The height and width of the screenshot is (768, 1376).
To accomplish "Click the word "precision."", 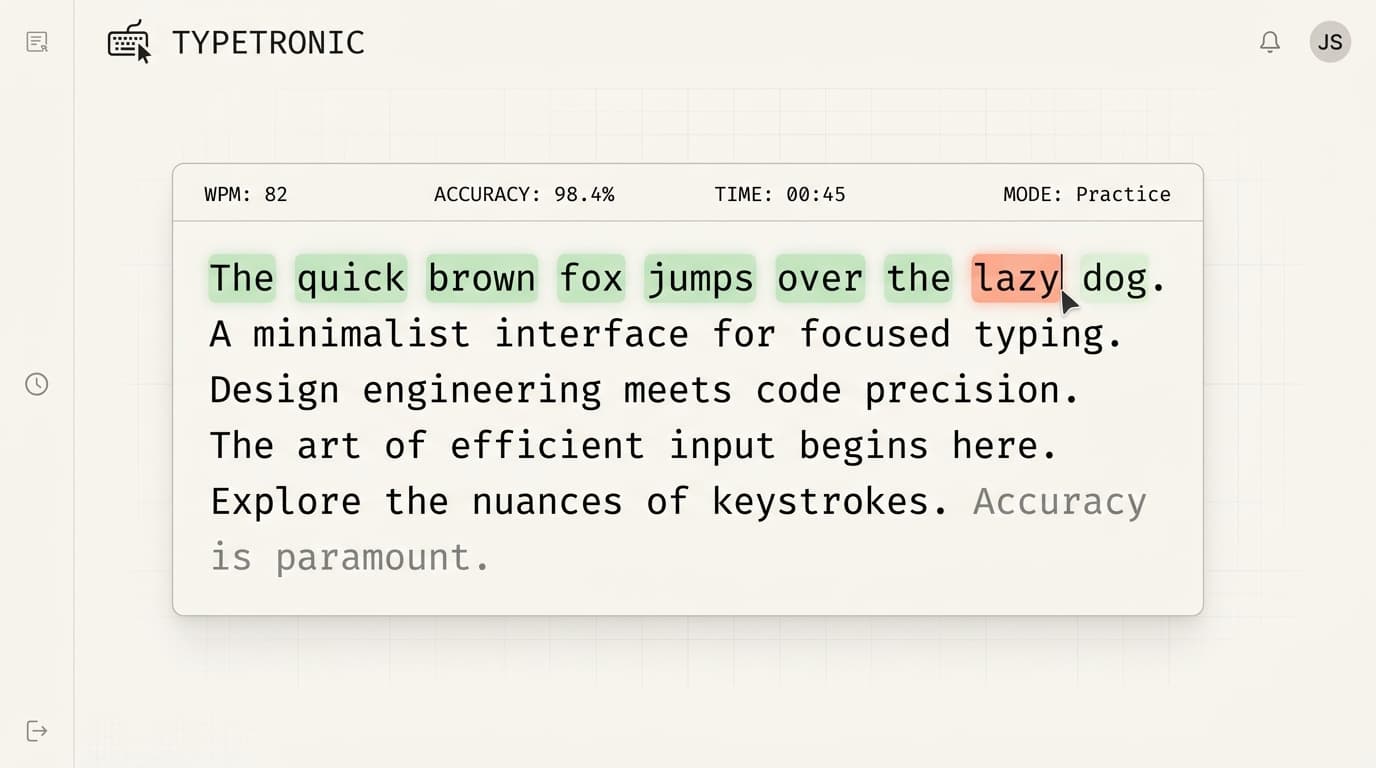I will [x=972, y=391].
